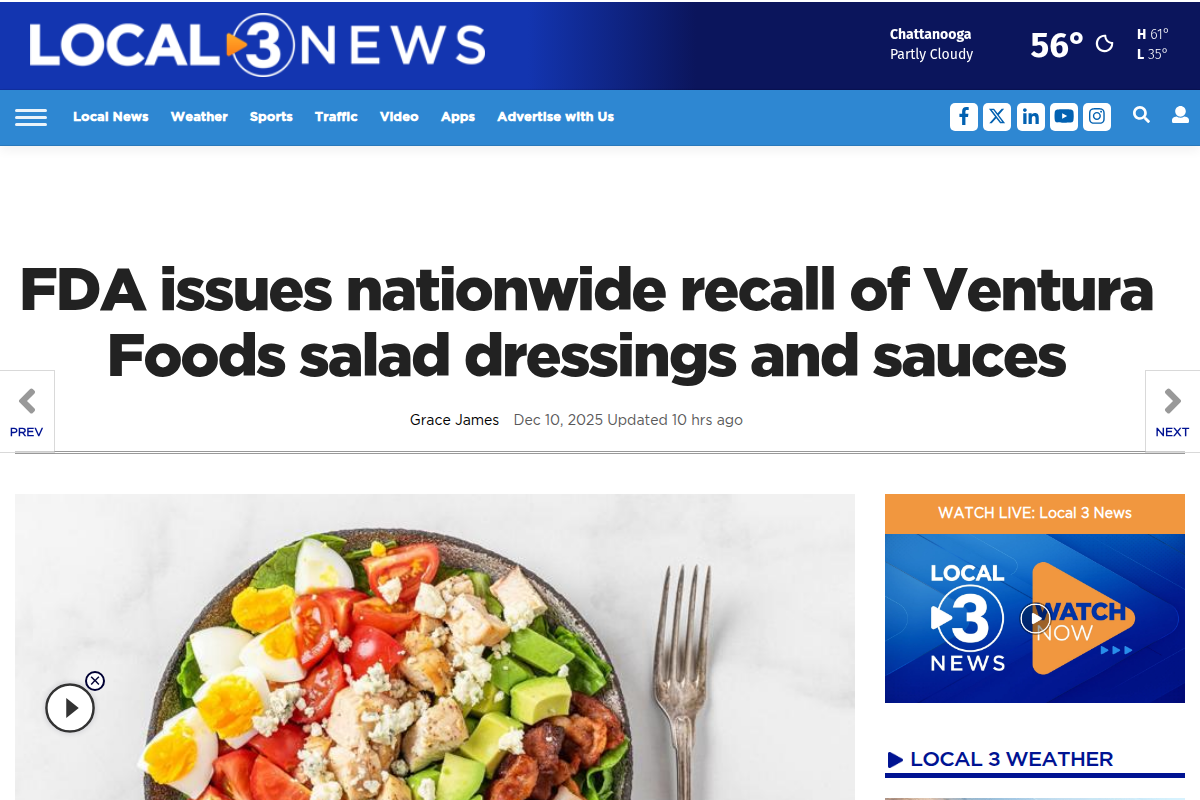Viewport: 1200px width, 800px height.
Task: Click the search magnifier icon
Action: click(x=1141, y=116)
